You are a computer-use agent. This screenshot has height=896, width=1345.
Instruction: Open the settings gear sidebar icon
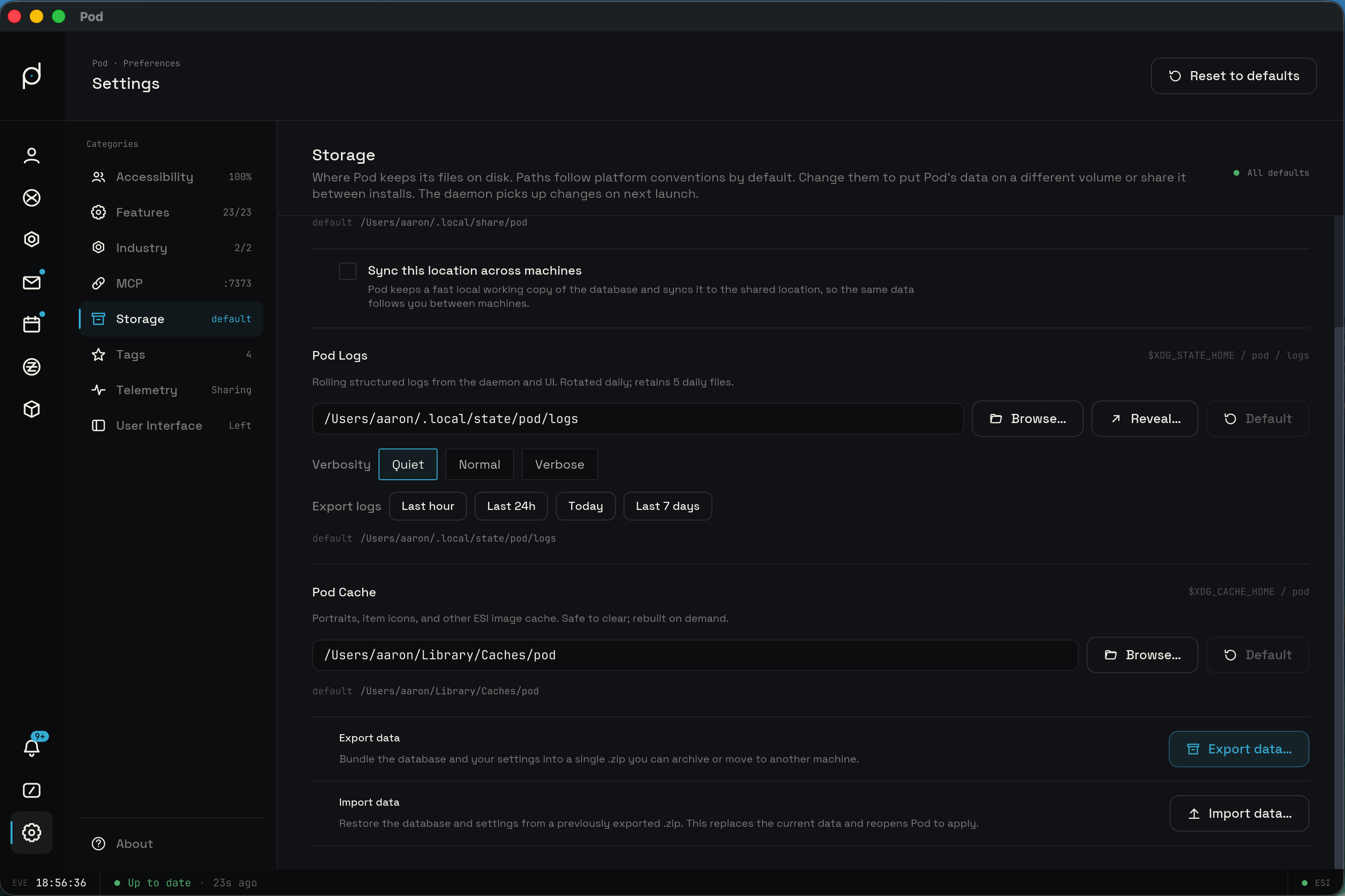[31, 833]
